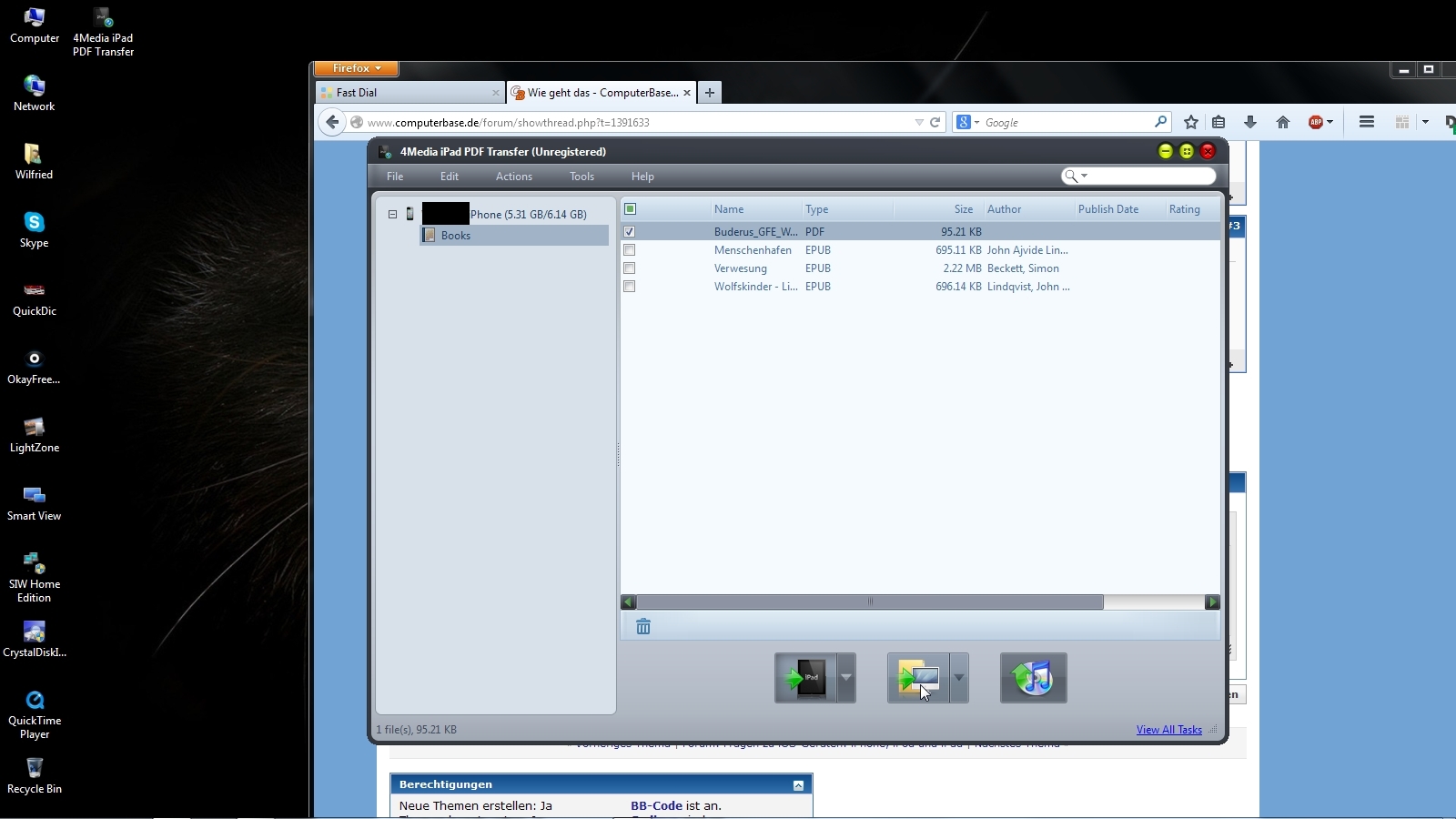Click the trash delete icon

643,626
